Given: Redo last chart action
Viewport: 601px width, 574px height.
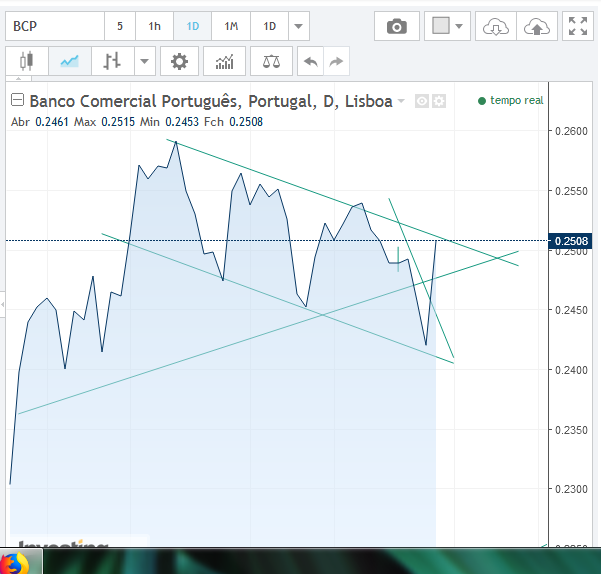Looking at the screenshot, I should tap(336, 61).
